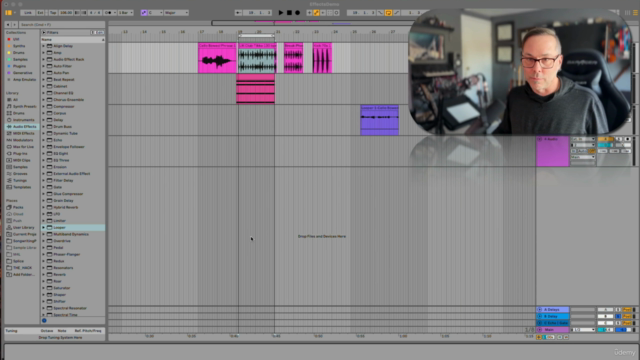The height and width of the screenshot is (360, 640).
Task: Open the 1 Bar quantization dropdown
Action: (125, 13)
